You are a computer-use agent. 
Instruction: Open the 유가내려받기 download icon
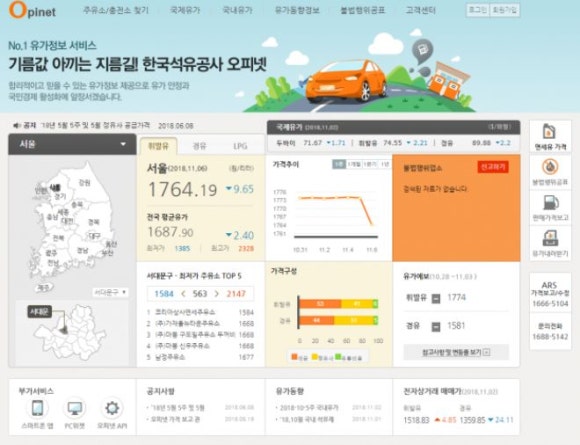coord(550,238)
